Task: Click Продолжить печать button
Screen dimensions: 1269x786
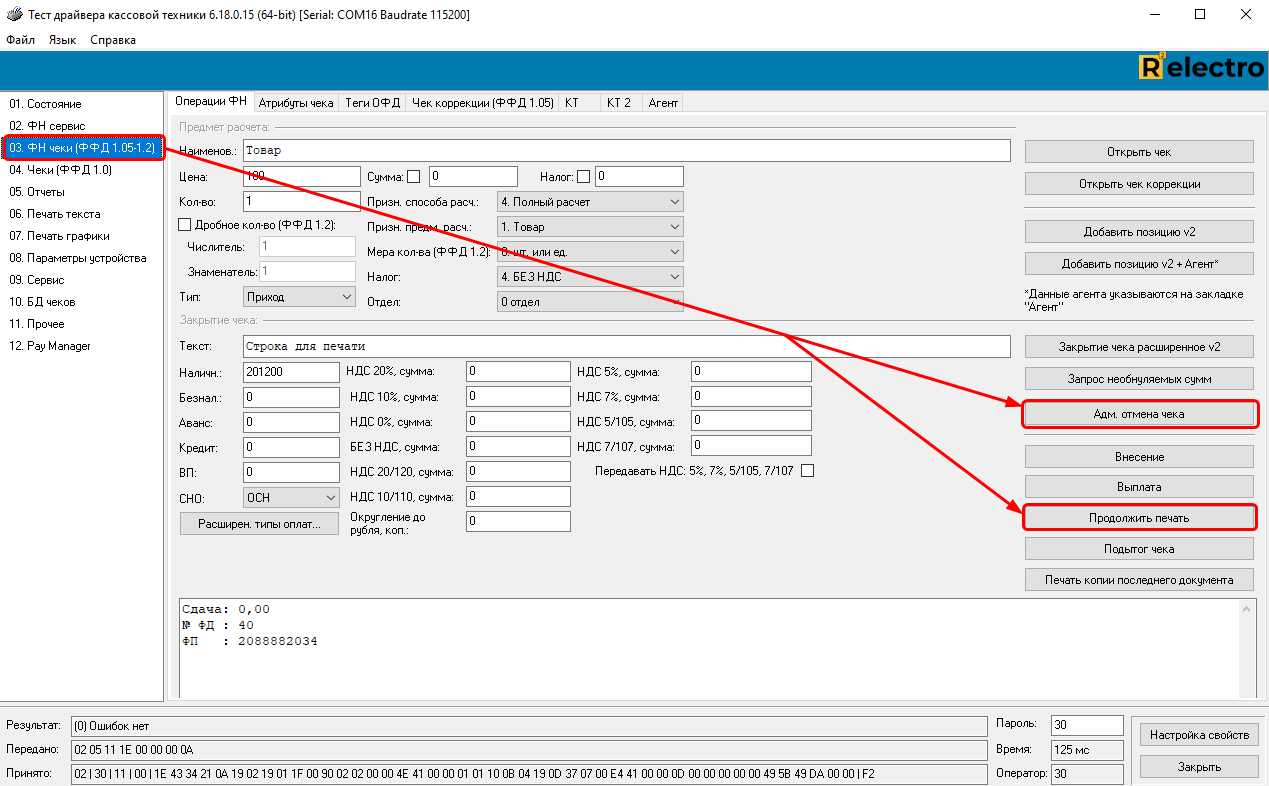Action: 1138,518
